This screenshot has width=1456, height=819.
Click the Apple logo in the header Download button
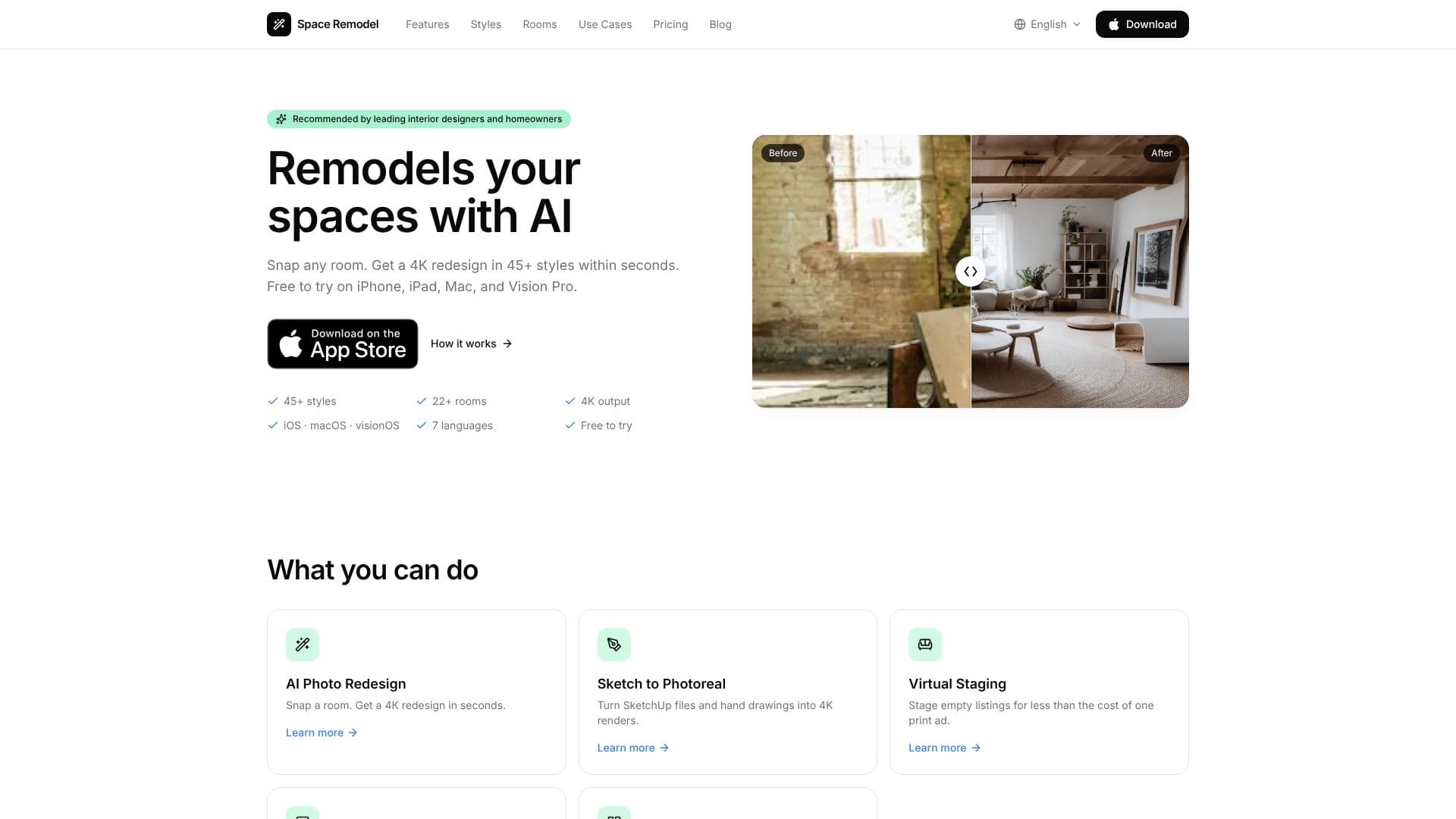click(x=1114, y=24)
